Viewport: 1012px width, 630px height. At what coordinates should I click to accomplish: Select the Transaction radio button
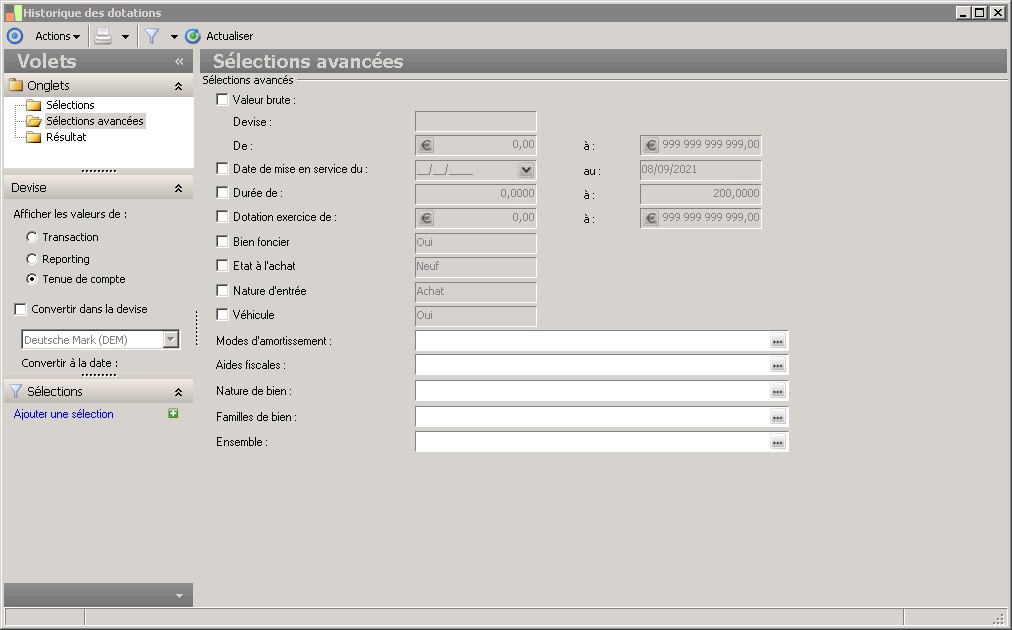tap(32, 237)
